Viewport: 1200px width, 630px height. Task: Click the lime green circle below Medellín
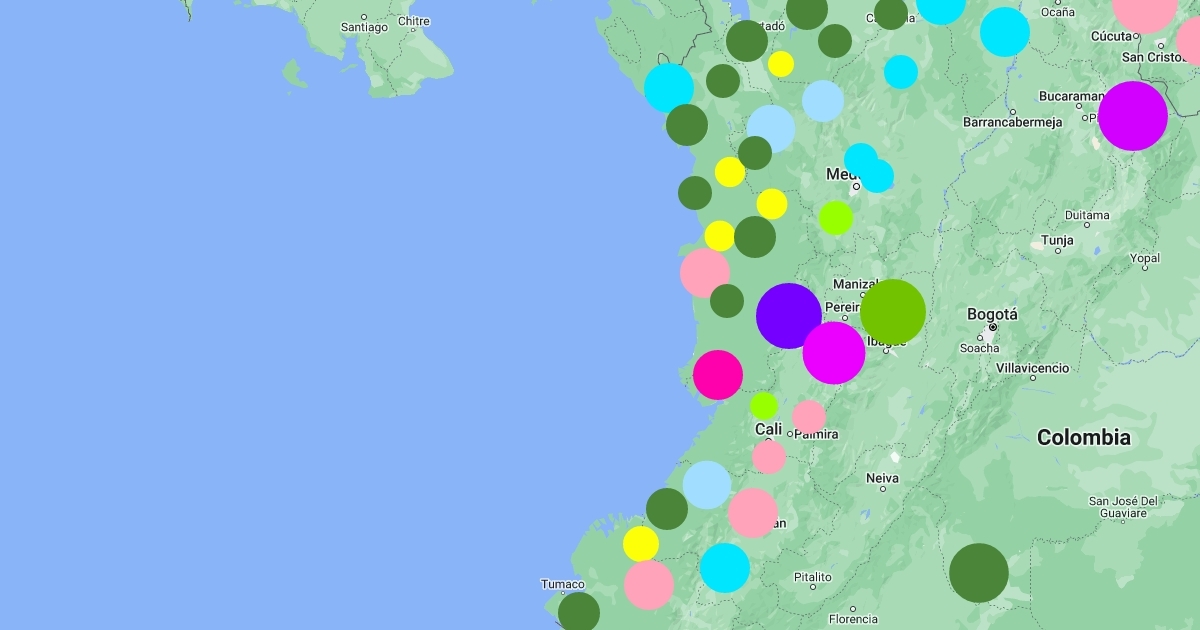[x=836, y=217]
